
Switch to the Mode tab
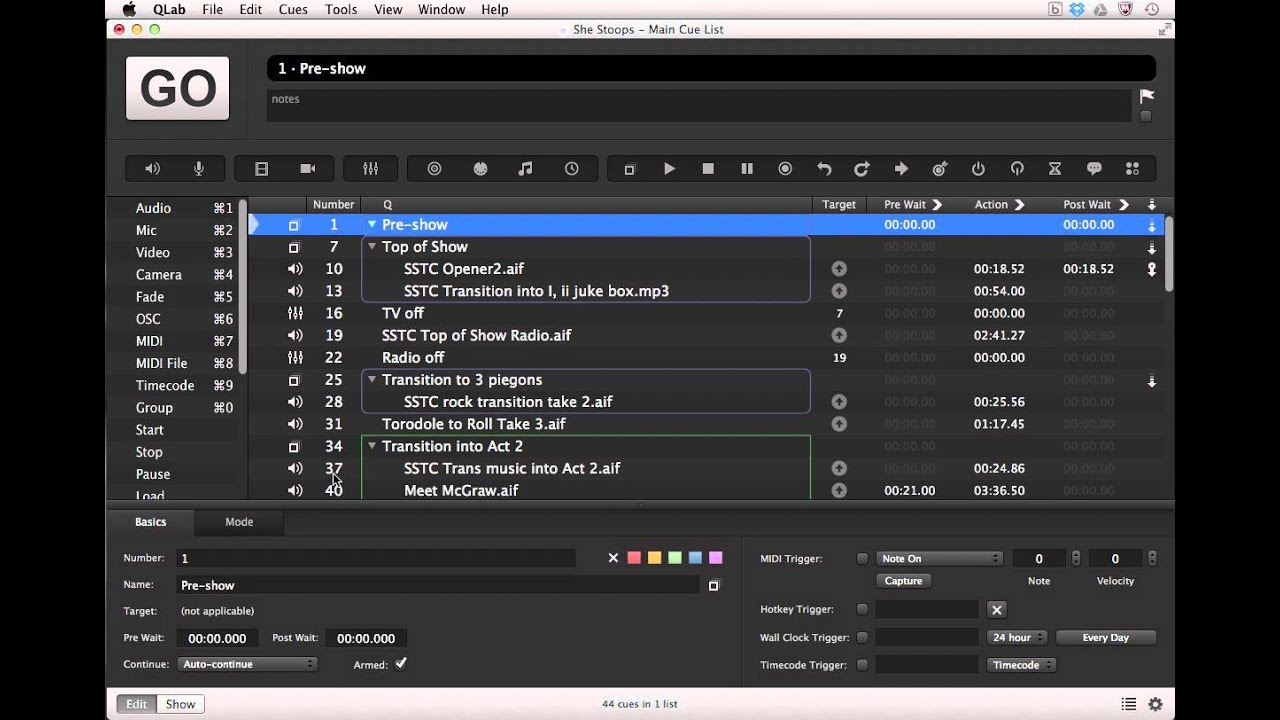tap(239, 522)
